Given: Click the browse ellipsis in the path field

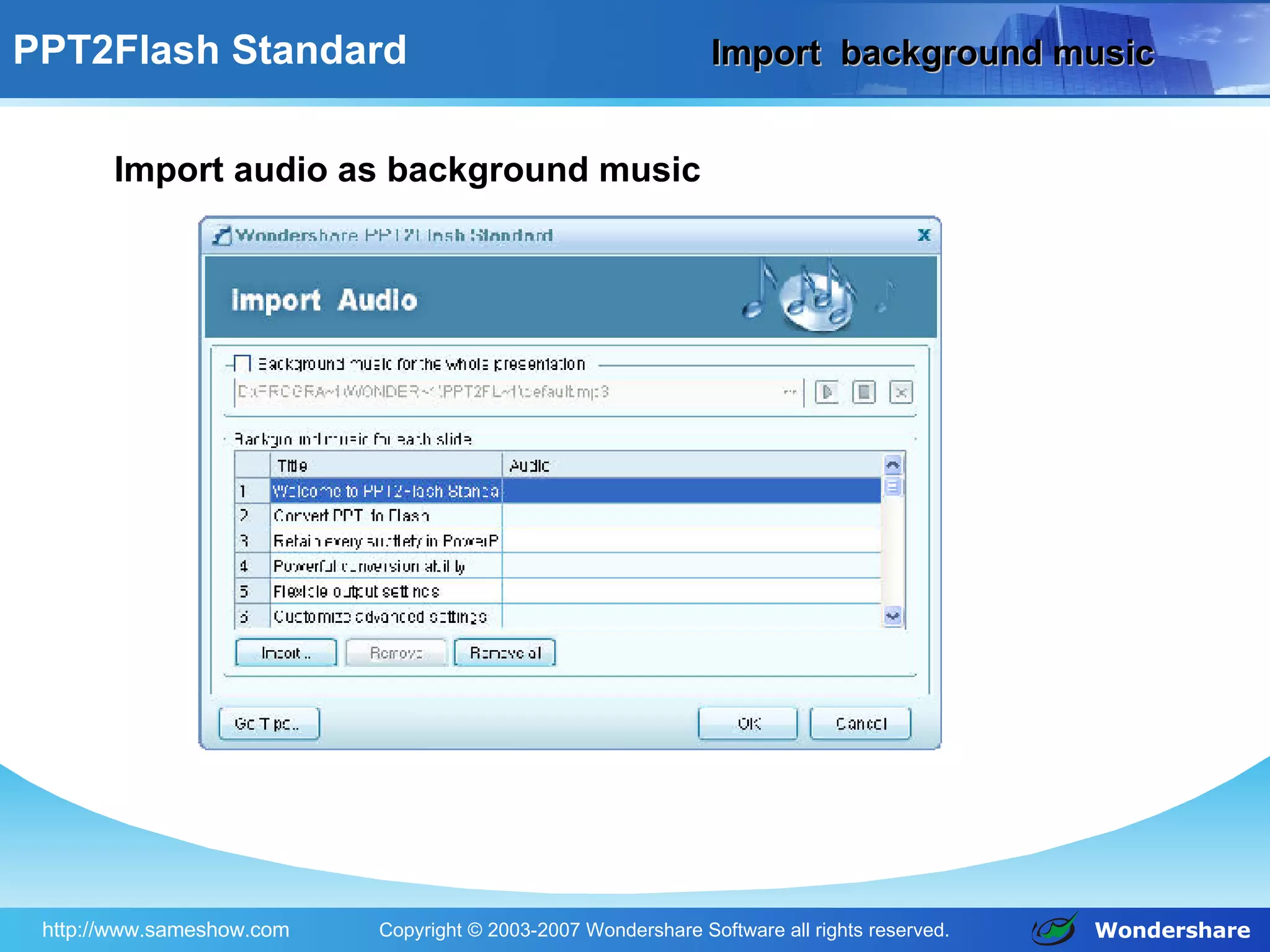Looking at the screenshot, I should (789, 392).
